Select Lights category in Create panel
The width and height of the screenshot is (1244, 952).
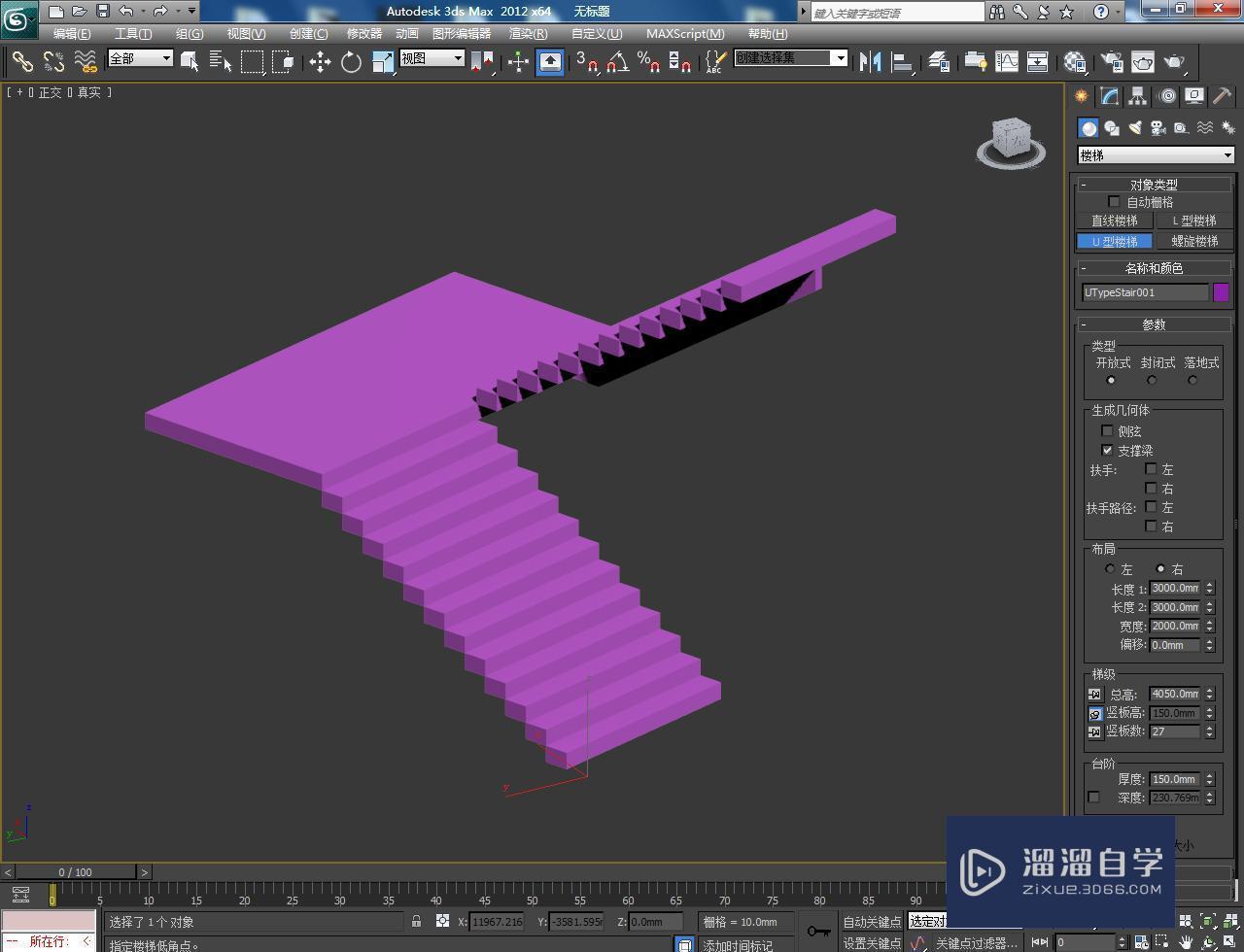pos(1134,128)
